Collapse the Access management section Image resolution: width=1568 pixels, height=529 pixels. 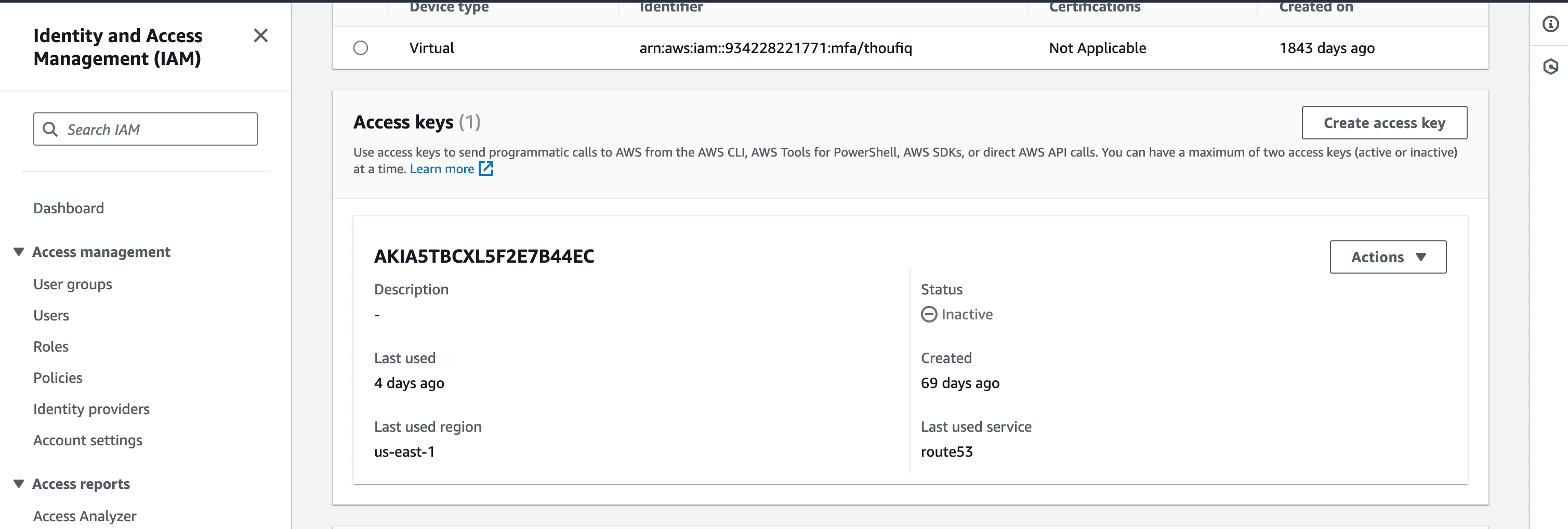pyautogui.click(x=19, y=252)
